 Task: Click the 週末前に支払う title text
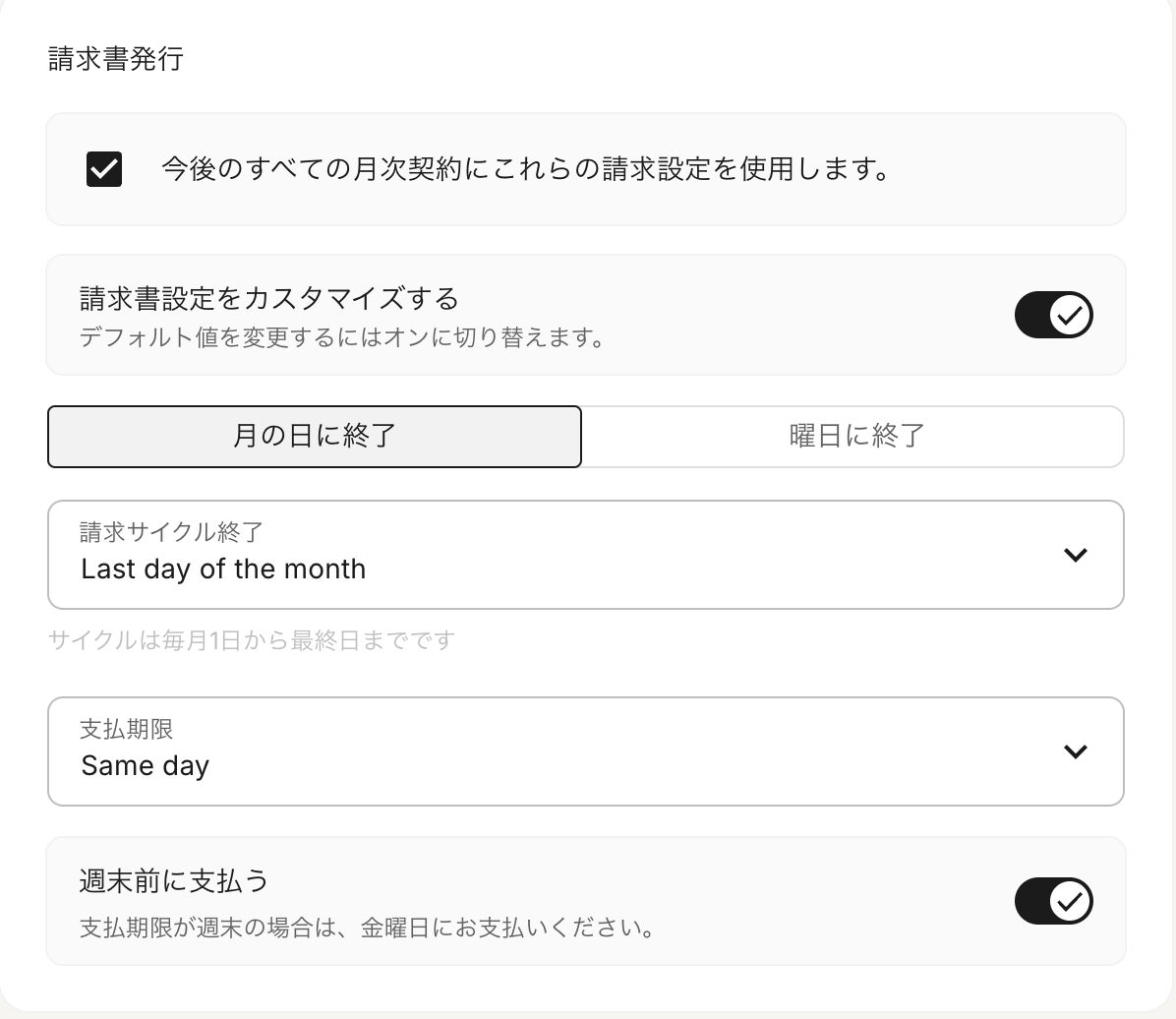coord(174,880)
